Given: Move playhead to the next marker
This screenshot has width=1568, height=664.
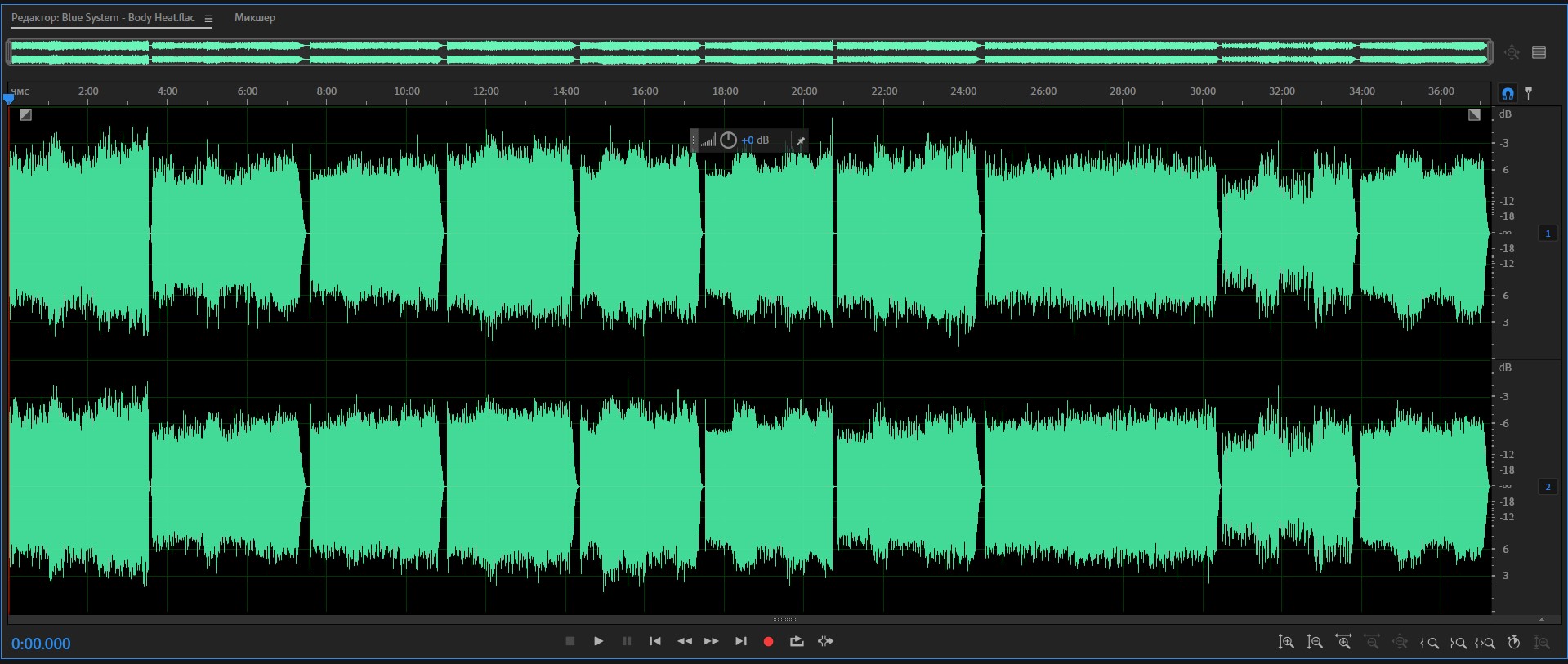Looking at the screenshot, I should click(740, 641).
